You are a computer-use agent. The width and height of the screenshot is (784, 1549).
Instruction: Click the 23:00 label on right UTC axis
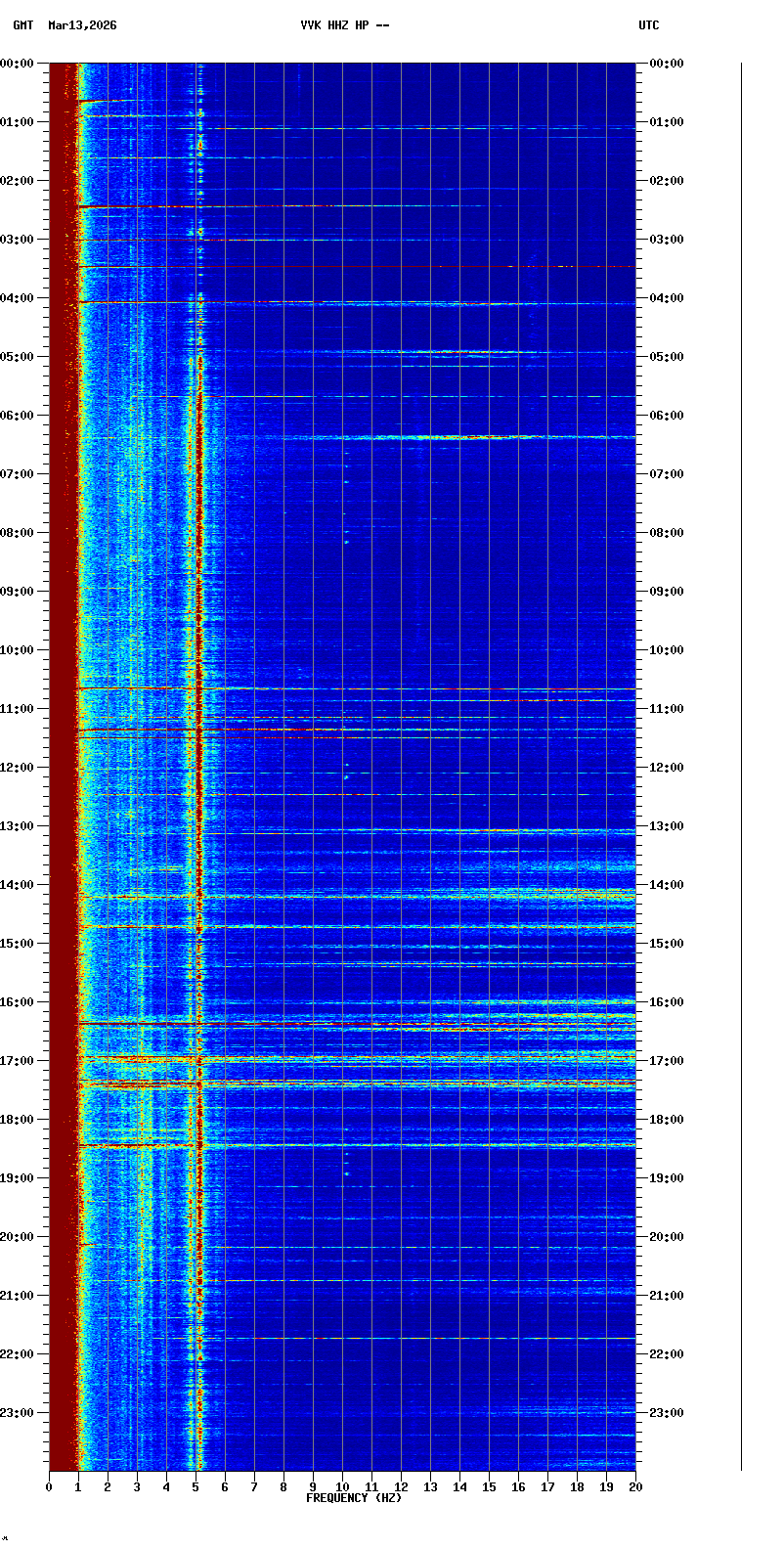[x=667, y=1413]
